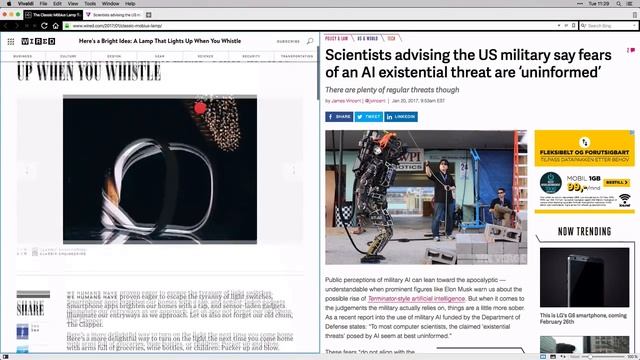
Task: Click the WIRED logo
Action: pos(38,41)
